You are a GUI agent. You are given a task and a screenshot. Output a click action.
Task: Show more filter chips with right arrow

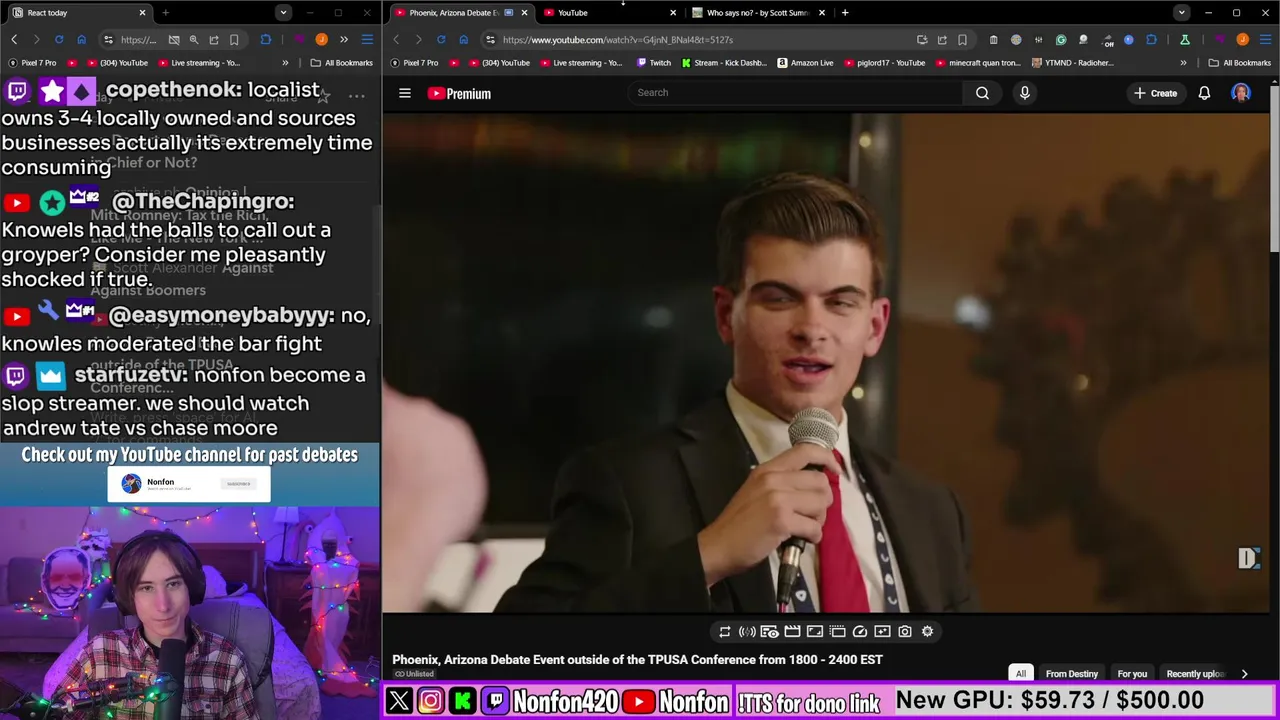pos(1244,674)
